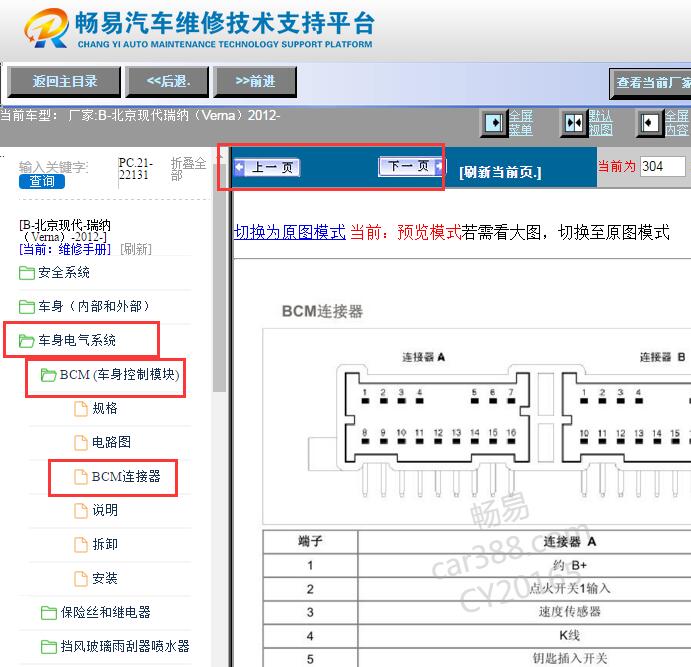Screen dimensions: 691x667
Task: Click the BCM连接器 document icon
Action: (x=81, y=477)
